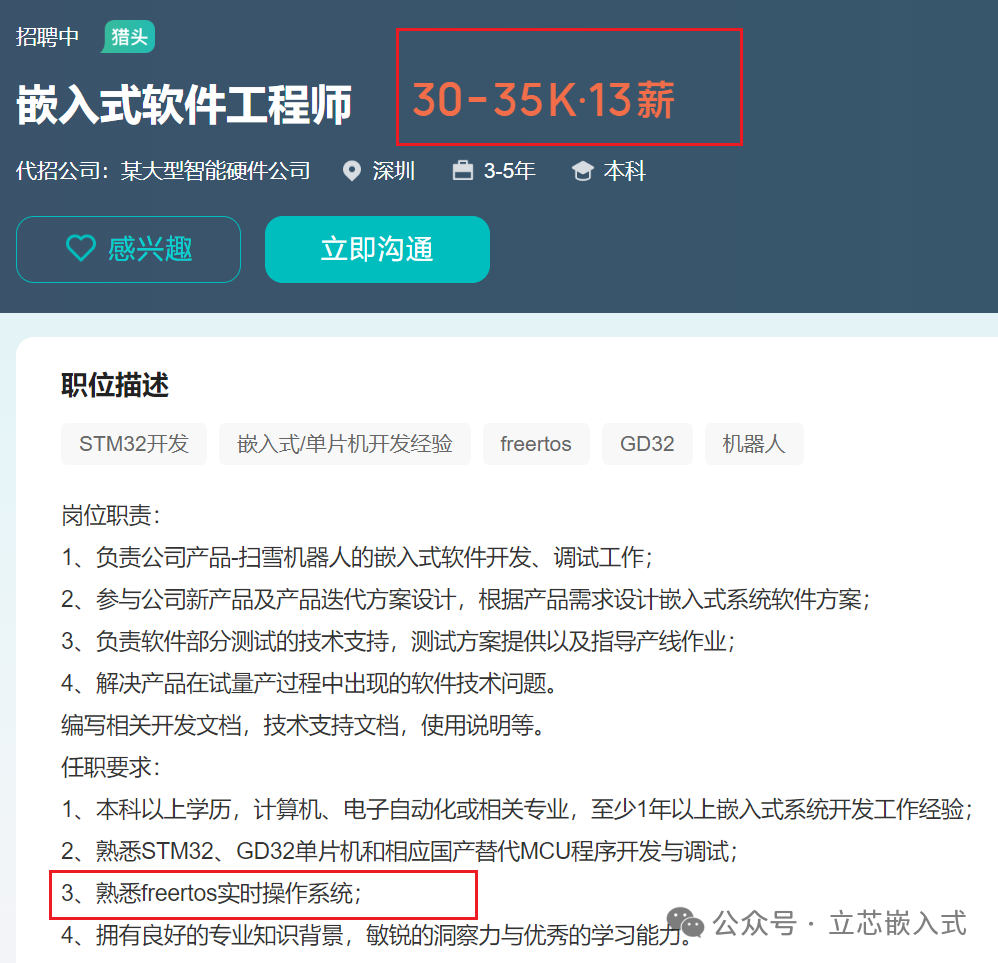Click 代招公司: 某大型智能硬件公司 text

click(163, 171)
